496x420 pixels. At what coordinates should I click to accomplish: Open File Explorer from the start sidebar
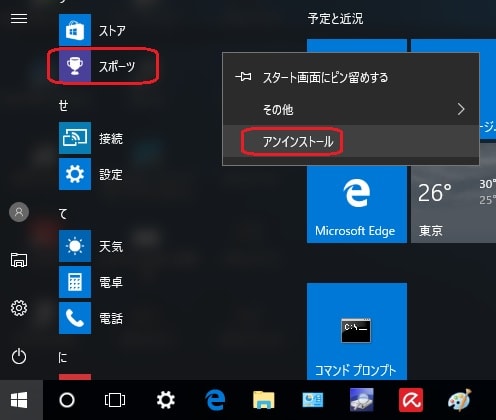pos(19,260)
